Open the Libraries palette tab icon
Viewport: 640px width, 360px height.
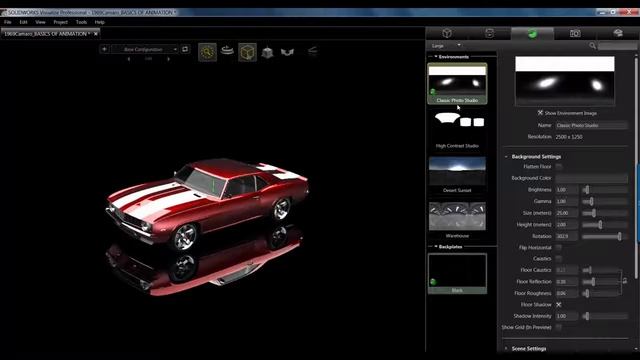click(618, 33)
